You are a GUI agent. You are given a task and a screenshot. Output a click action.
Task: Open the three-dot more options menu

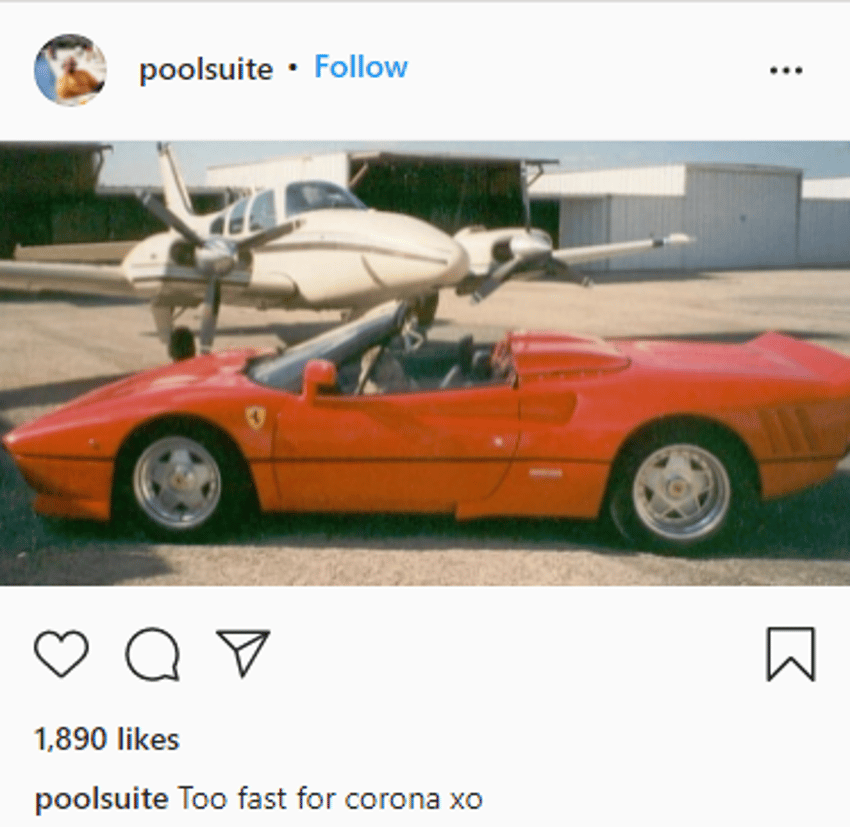point(786,70)
